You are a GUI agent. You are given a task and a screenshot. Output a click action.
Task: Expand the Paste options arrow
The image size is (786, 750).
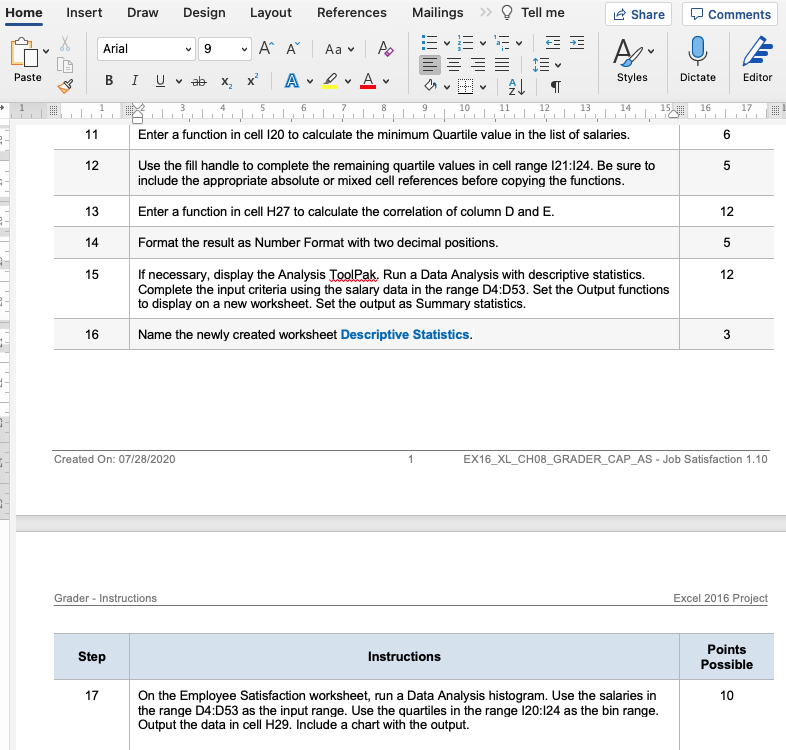(x=46, y=51)
